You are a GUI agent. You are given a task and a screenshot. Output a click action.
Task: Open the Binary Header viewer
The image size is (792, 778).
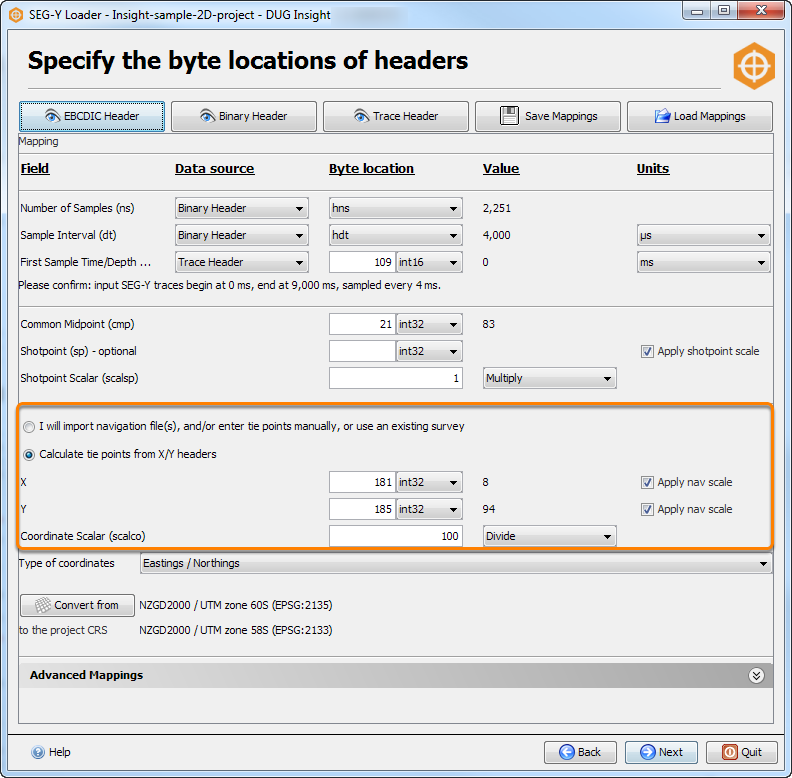[x=244, y=116]
